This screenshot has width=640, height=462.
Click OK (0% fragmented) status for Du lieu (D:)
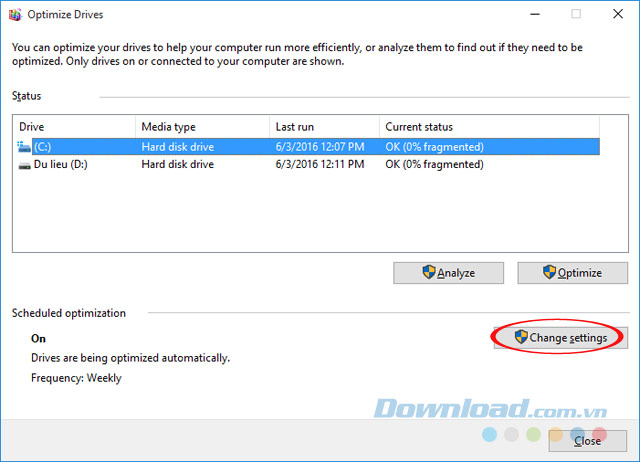[434, 164]
